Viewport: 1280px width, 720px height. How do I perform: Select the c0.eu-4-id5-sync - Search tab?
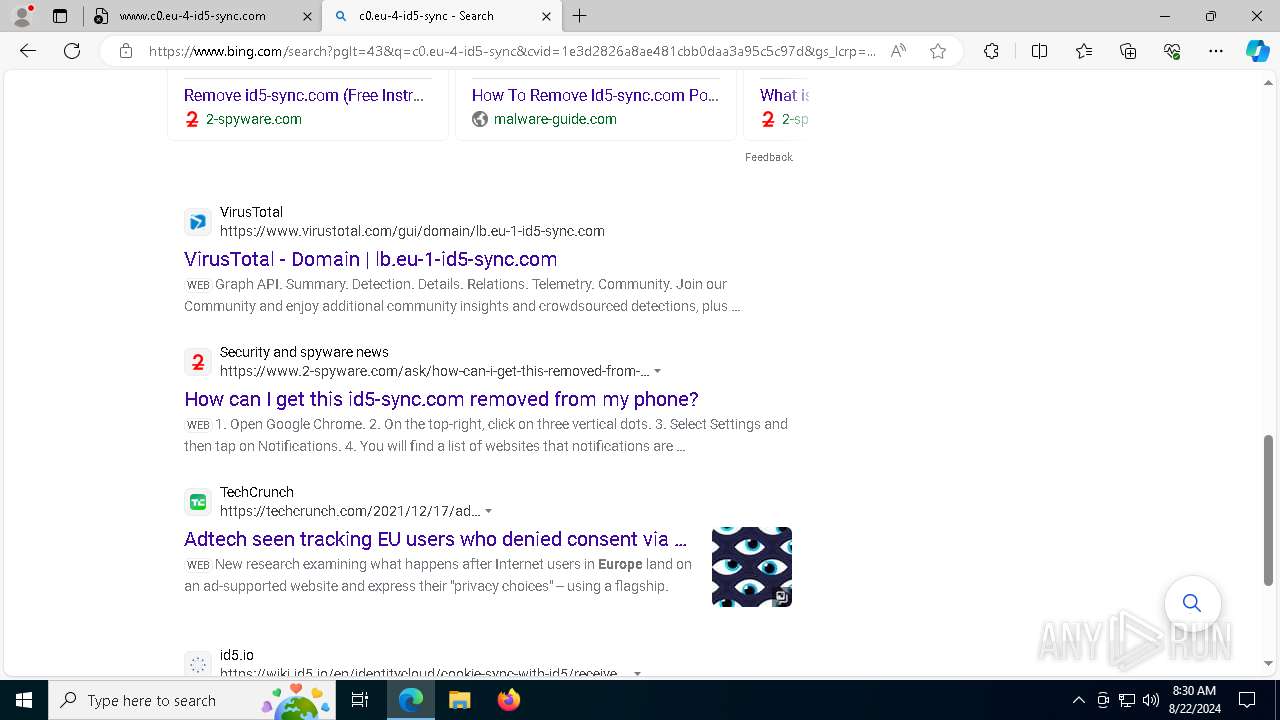click(440, 16)
